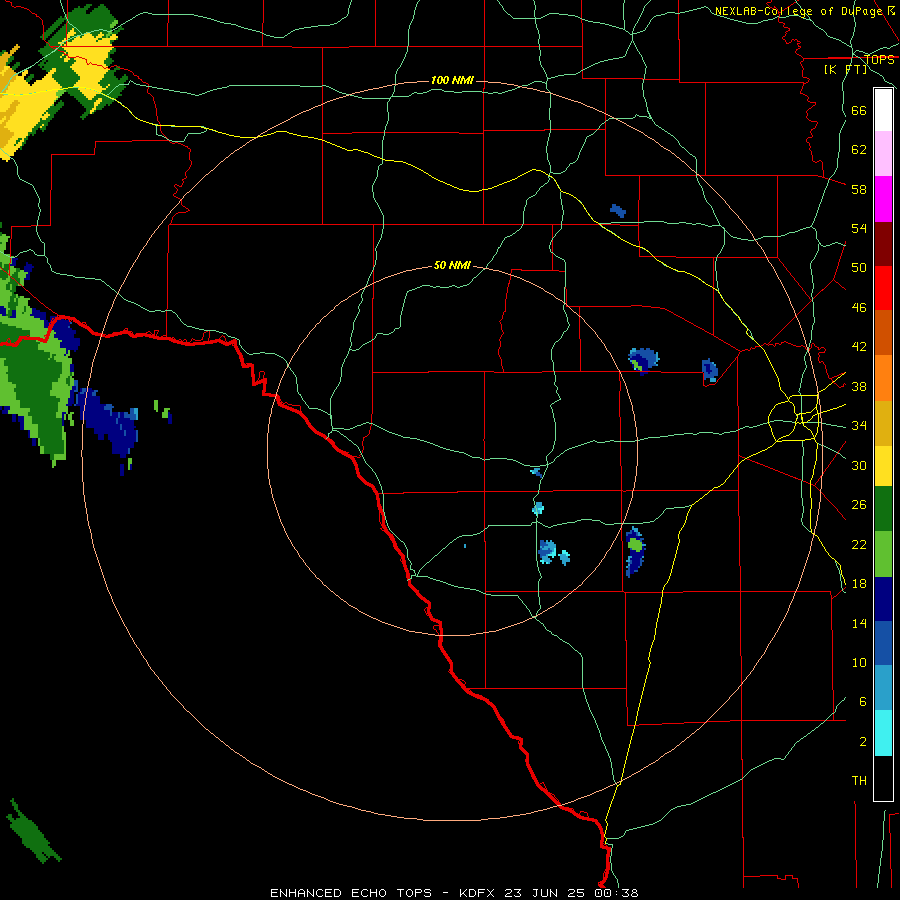Click the legend value "62"
900x900 pixels.
tap(859, 150)
